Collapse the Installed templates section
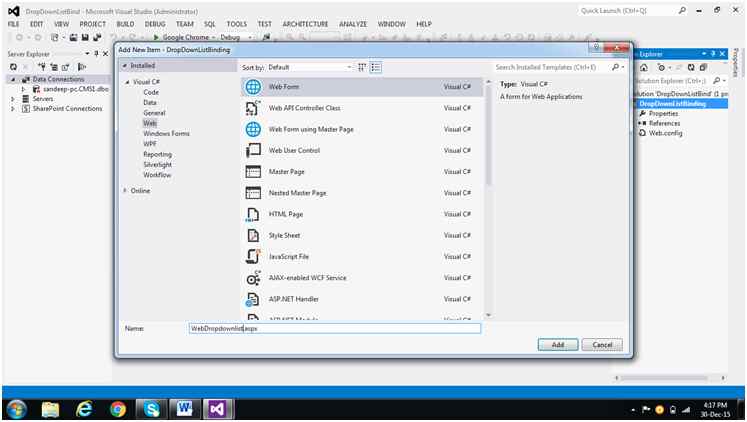 125,66
